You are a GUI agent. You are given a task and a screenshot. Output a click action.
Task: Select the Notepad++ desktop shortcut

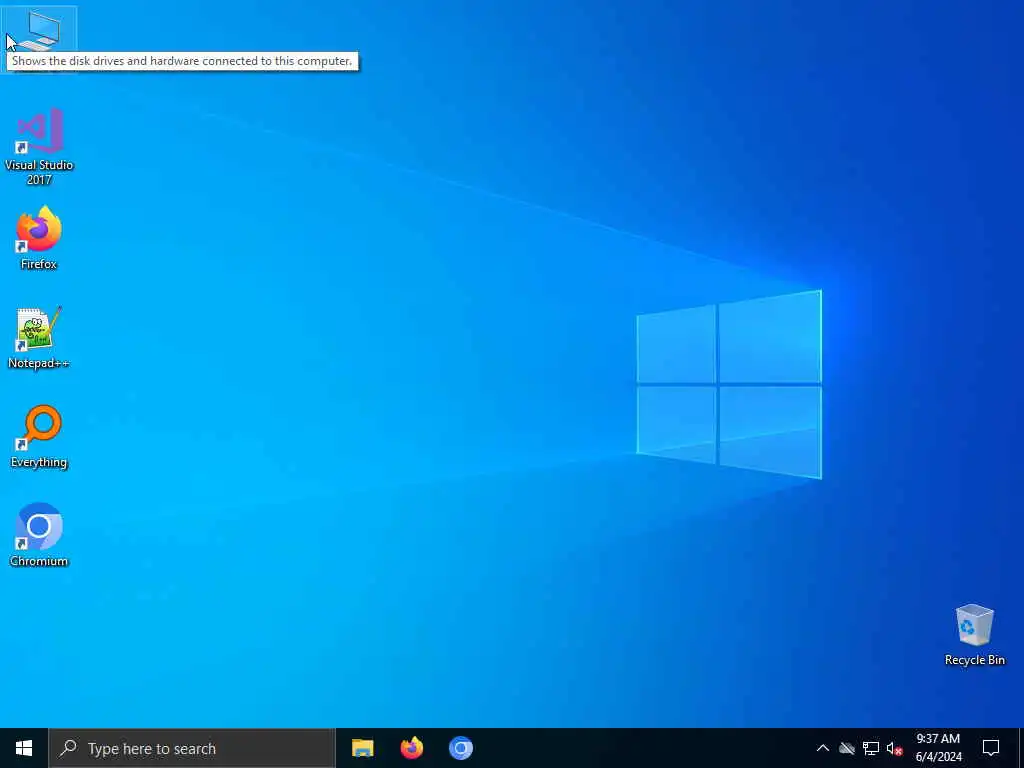point(39,338)
